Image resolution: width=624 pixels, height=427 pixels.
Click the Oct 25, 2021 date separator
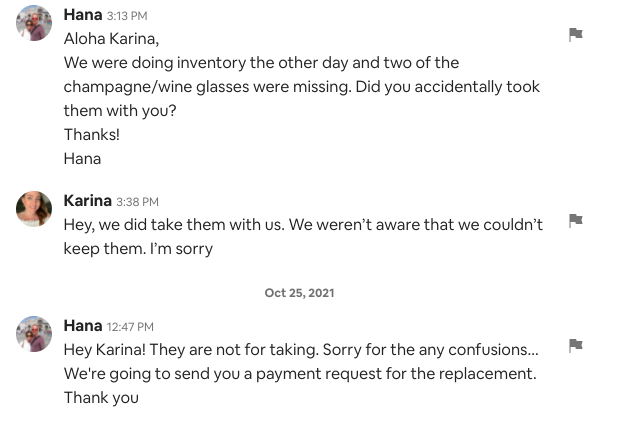click(299, 293)
